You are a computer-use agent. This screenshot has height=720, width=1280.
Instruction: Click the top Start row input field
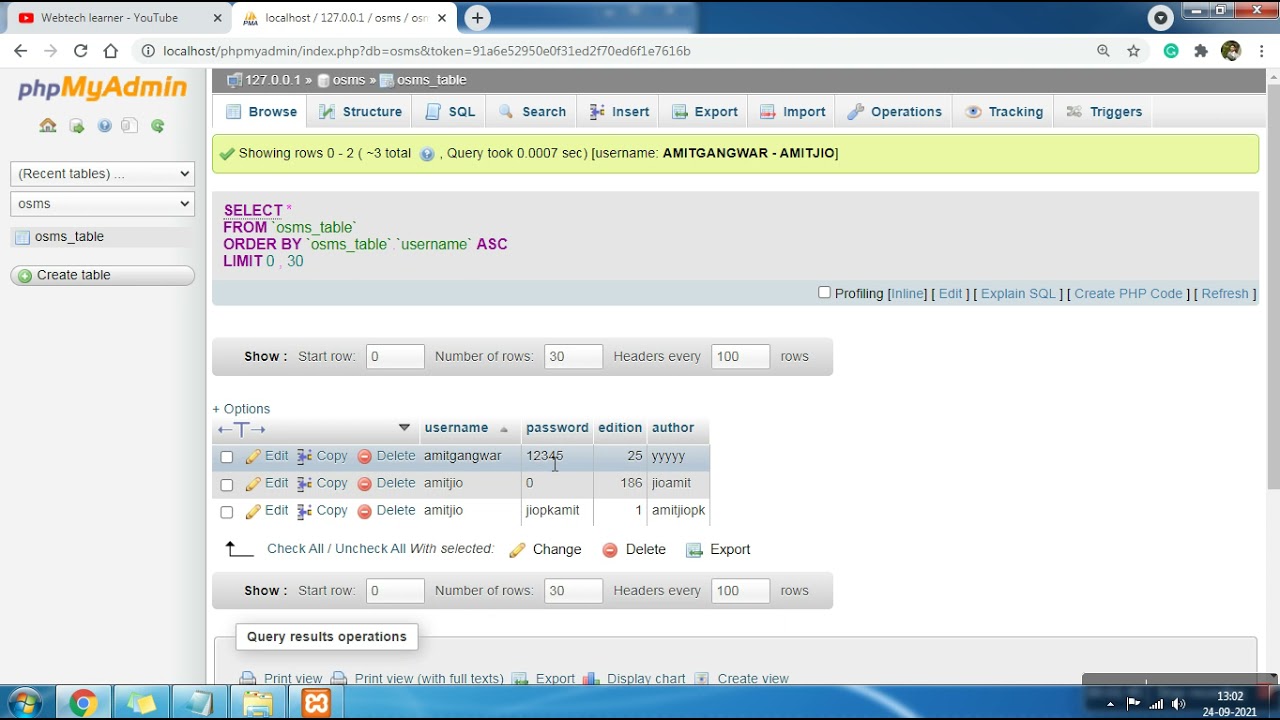click(x=395, y=357)
